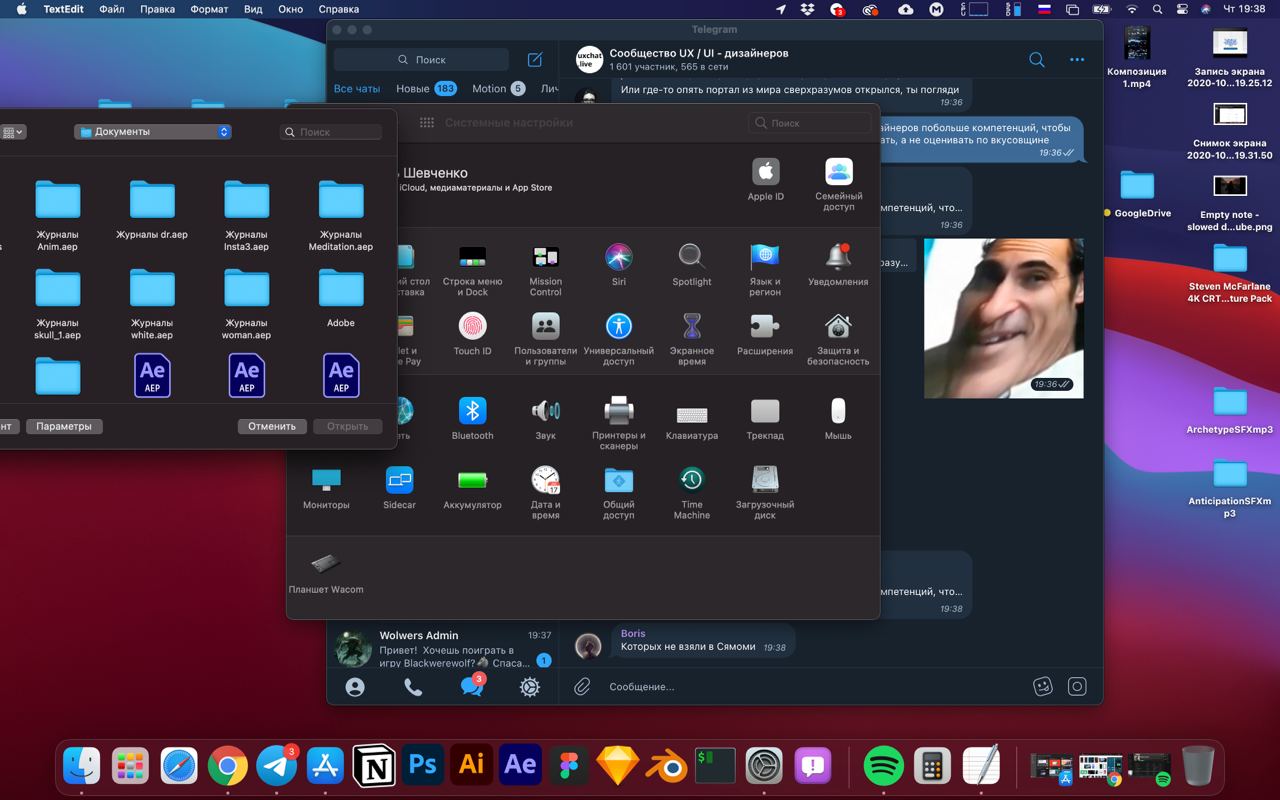Image resolution: width=1280 pixels, height=800 pixels.
Task: Open Мышь mouse settings
Action: tap(838, 418)
